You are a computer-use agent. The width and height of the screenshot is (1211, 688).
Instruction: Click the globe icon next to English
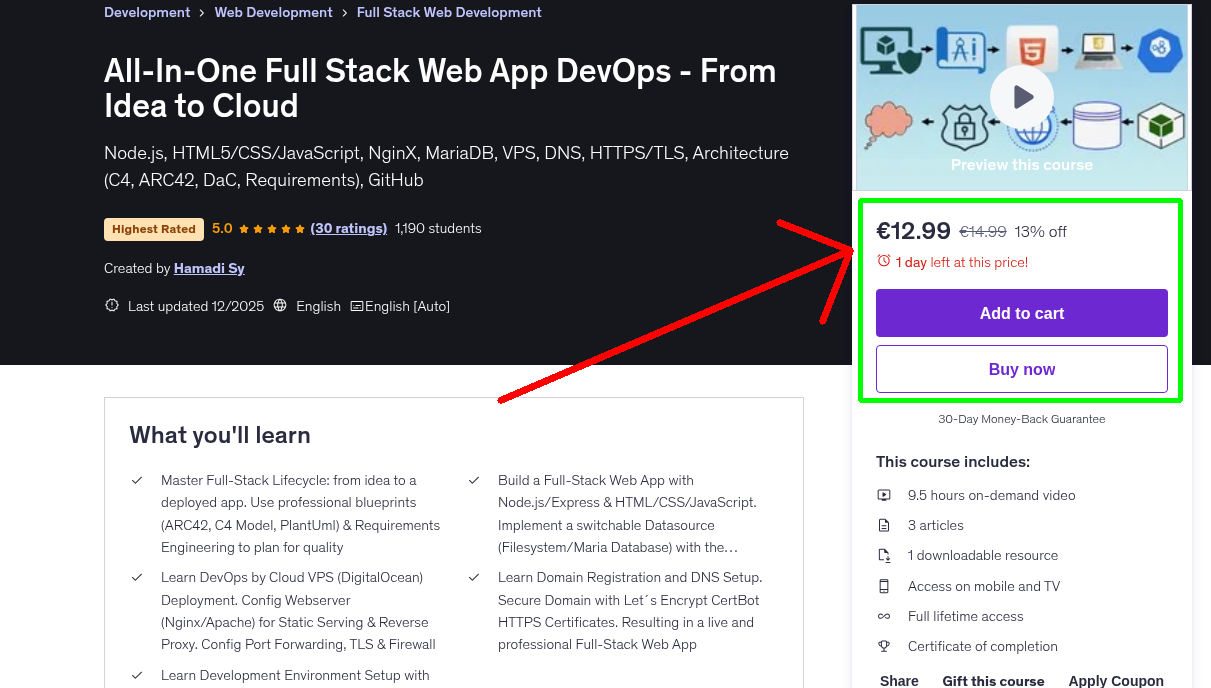tap(279, 306)
